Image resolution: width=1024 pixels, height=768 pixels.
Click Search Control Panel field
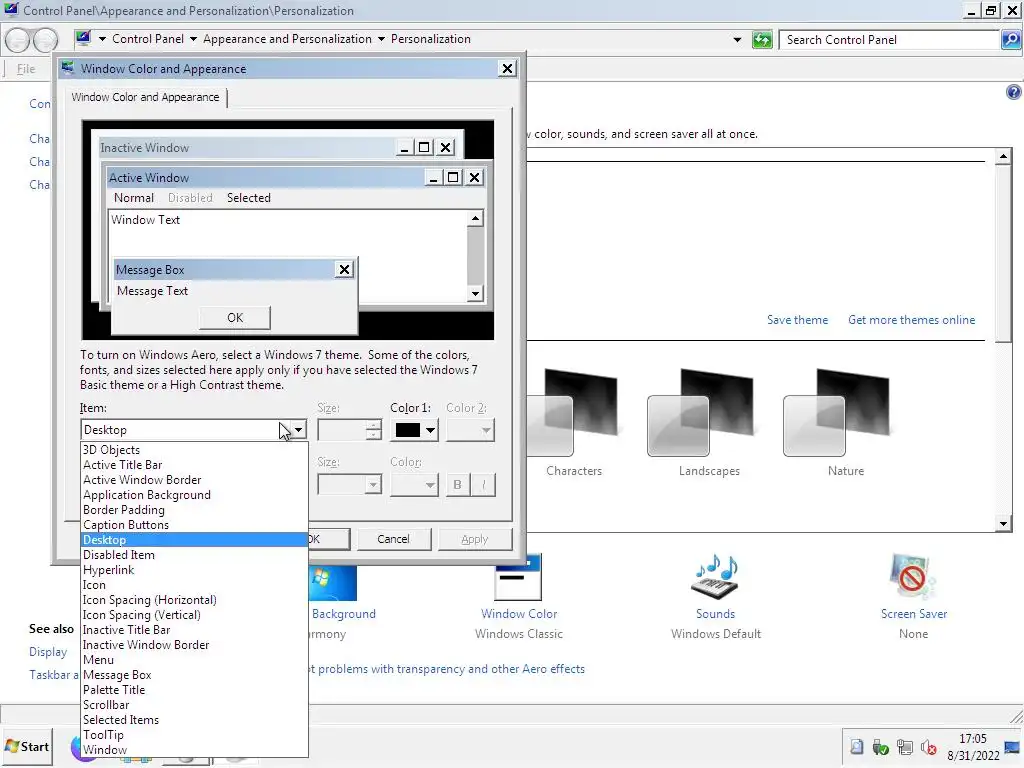[889, 40]
